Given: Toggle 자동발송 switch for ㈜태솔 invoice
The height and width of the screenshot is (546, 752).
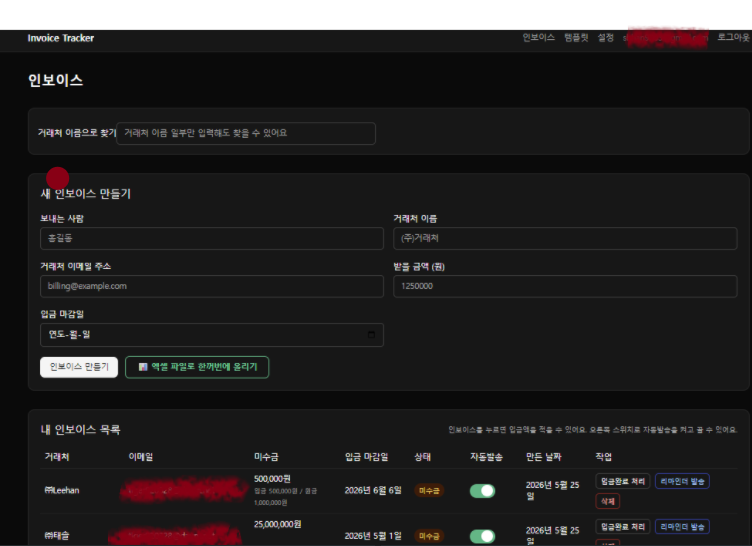Looking at the screenshot, I should pos(482,536).
